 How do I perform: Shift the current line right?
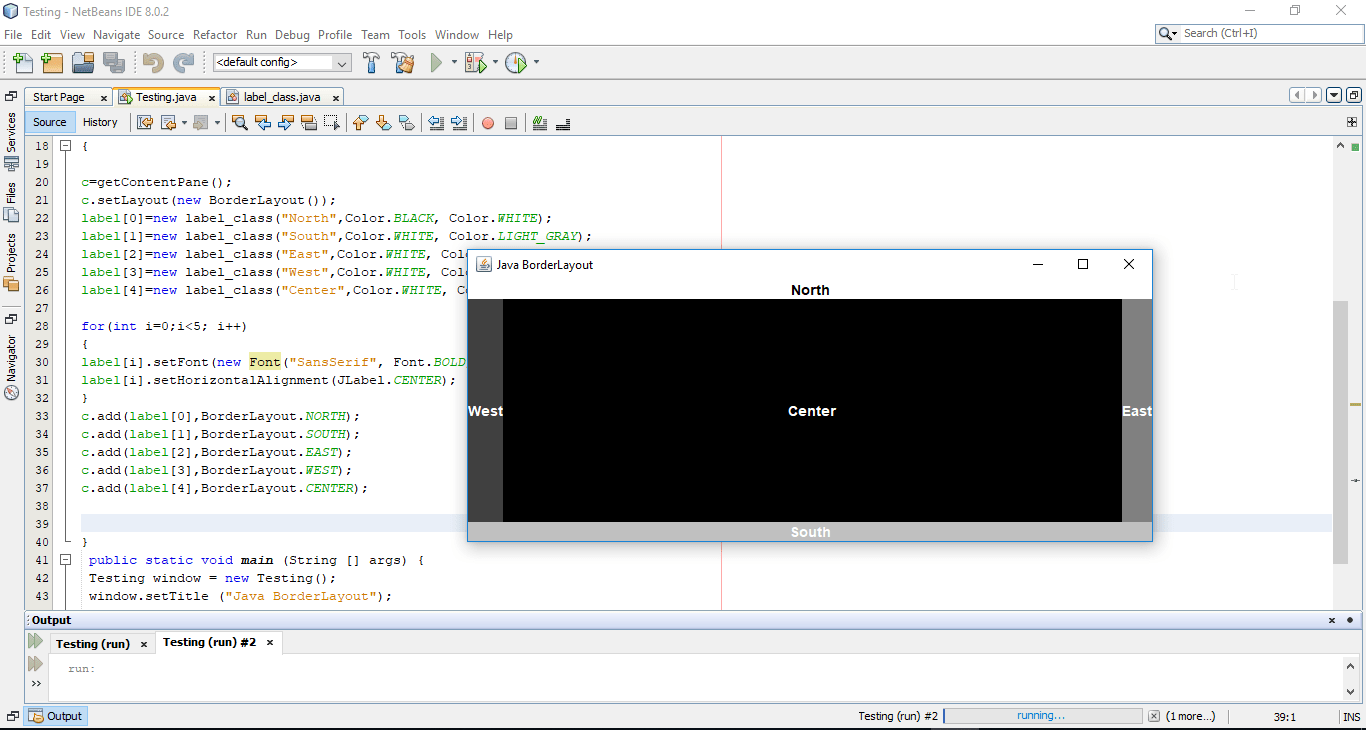(x=458, y=123)
